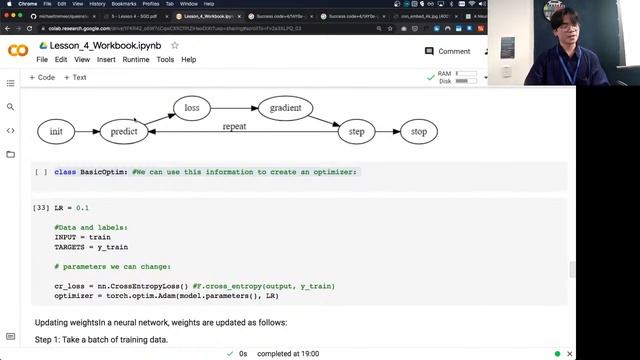Click 'Step 1: Take a batch of training data.'
640x360 pixels.
click(x=101, y=340)
